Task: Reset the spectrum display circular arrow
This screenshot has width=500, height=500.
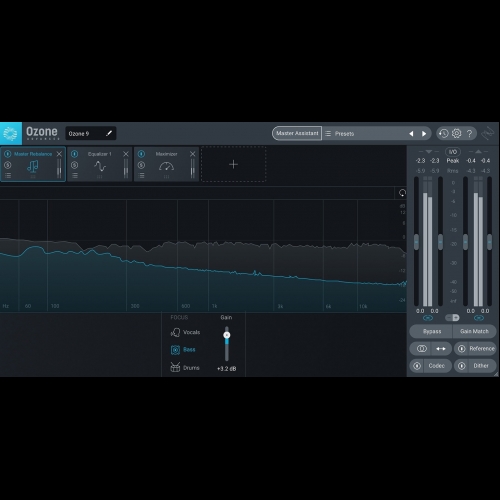Action: [402, 193]
